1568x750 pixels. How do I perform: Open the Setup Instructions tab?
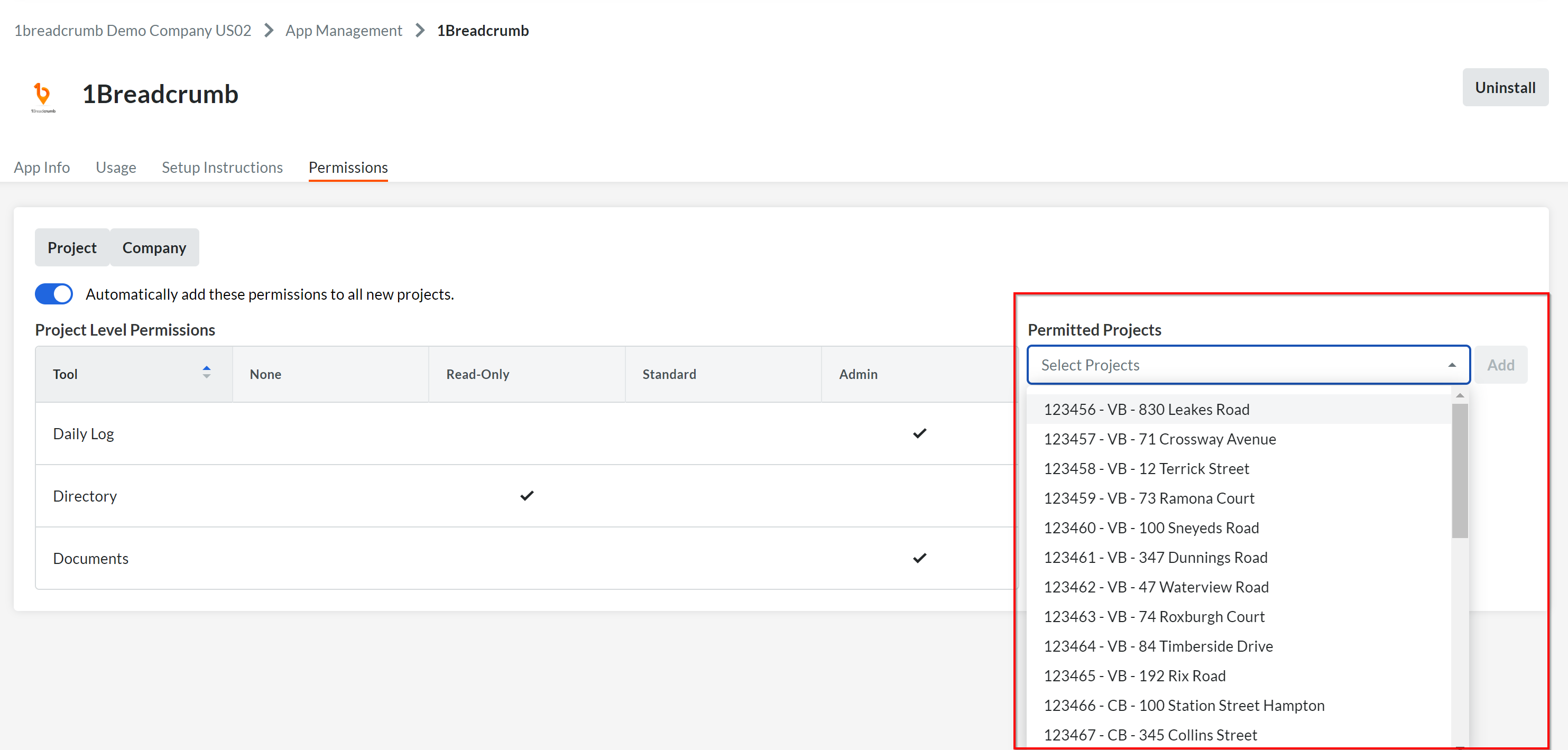222,168
